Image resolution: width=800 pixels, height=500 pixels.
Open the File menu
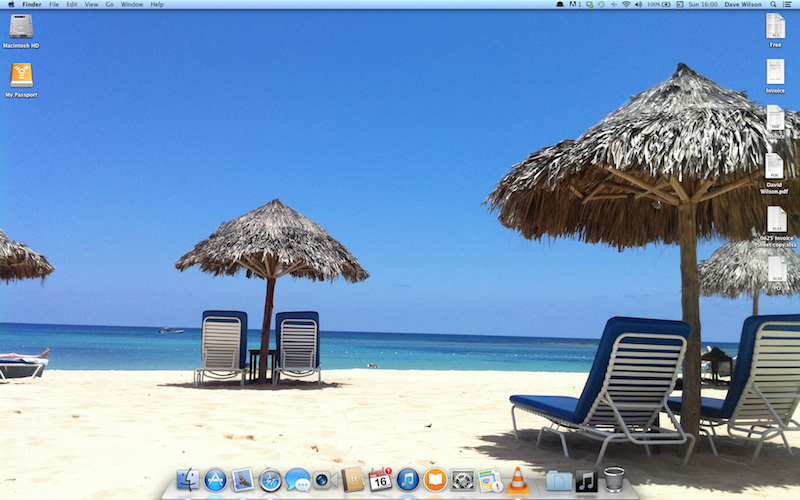coord(54,4)
